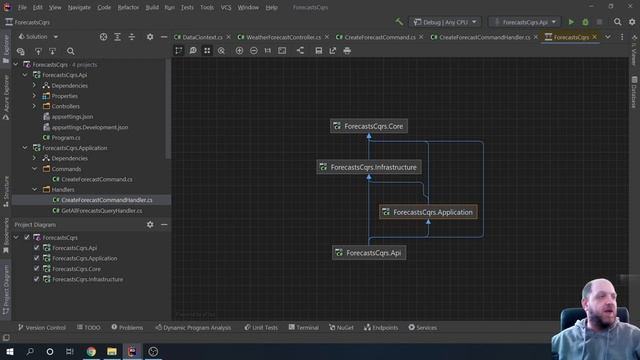Click fit content diagram button
640x360 pixels.
pyautogui.click(x=282, y=51)
